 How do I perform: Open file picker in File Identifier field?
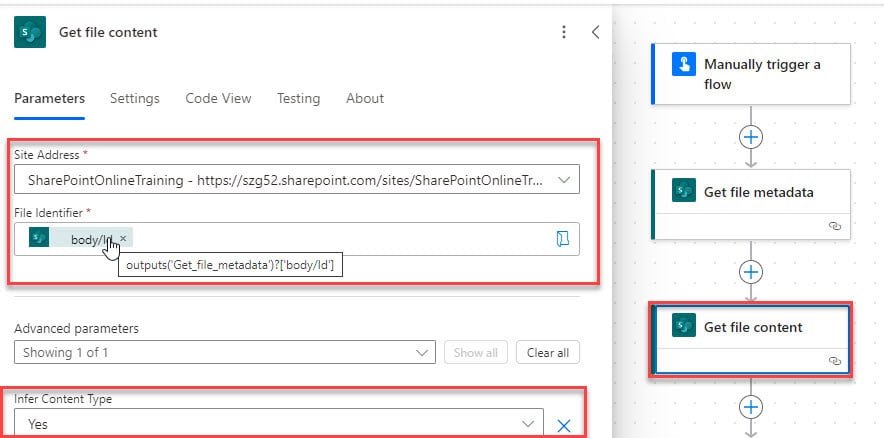562,239
